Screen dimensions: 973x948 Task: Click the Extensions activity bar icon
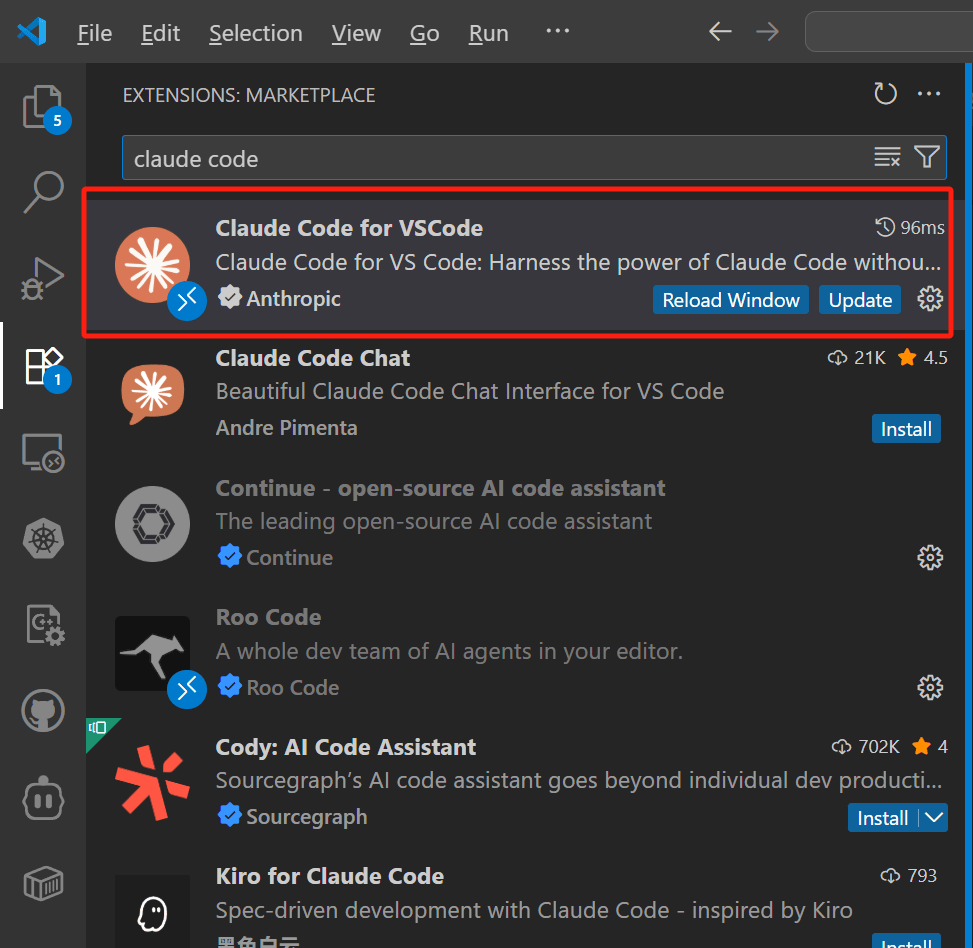click(43, 365)
